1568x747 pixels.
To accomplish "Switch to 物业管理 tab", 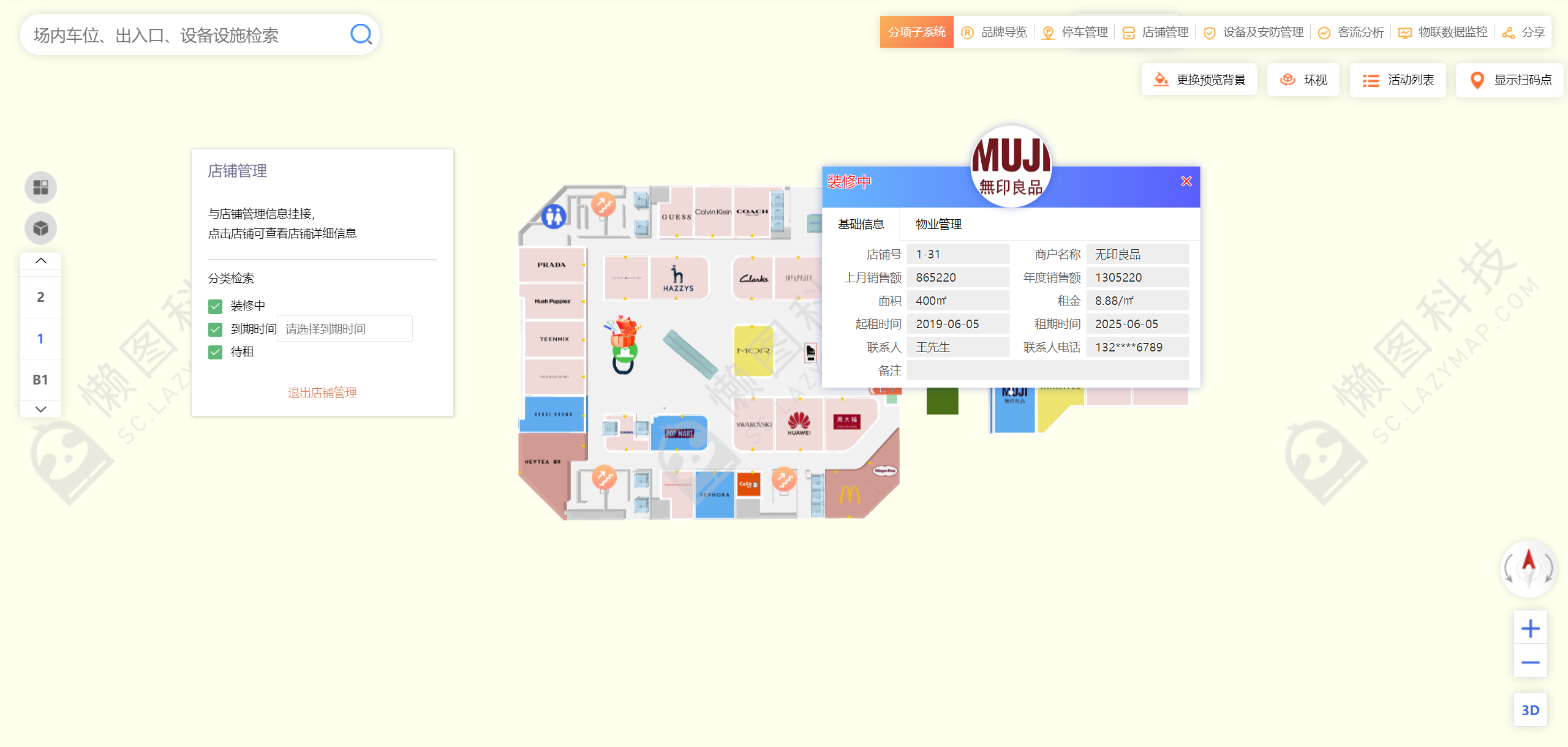I will point(938,224).
